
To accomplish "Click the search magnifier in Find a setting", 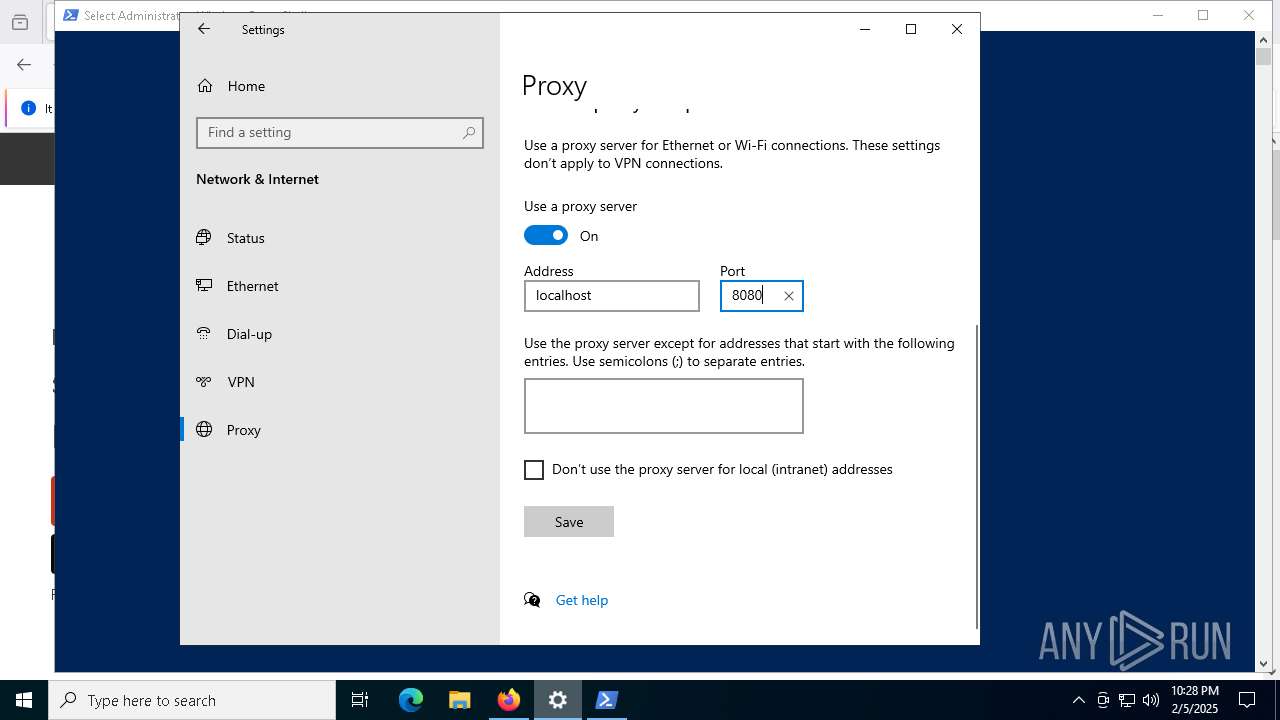I will tap(468, 133).
